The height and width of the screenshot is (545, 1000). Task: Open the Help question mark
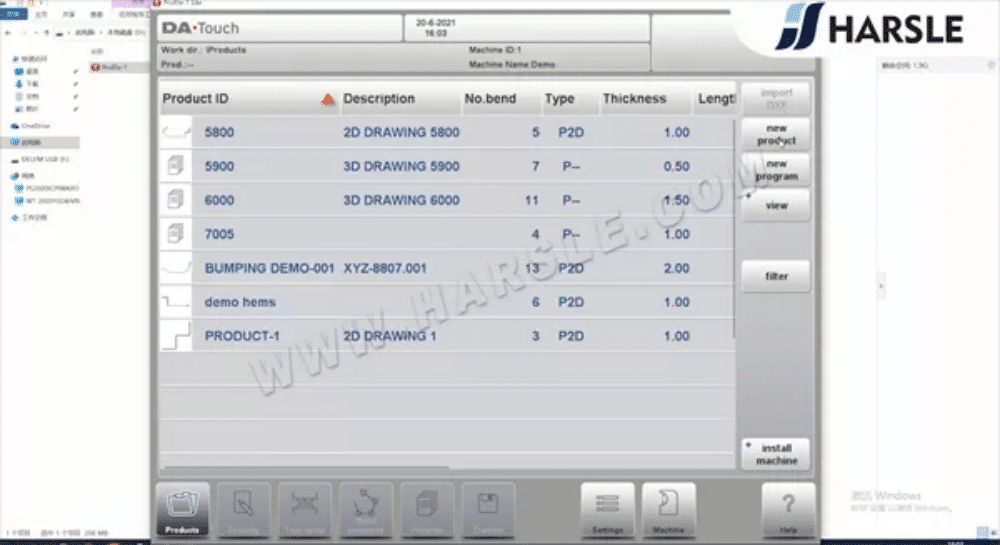point(788,509)
